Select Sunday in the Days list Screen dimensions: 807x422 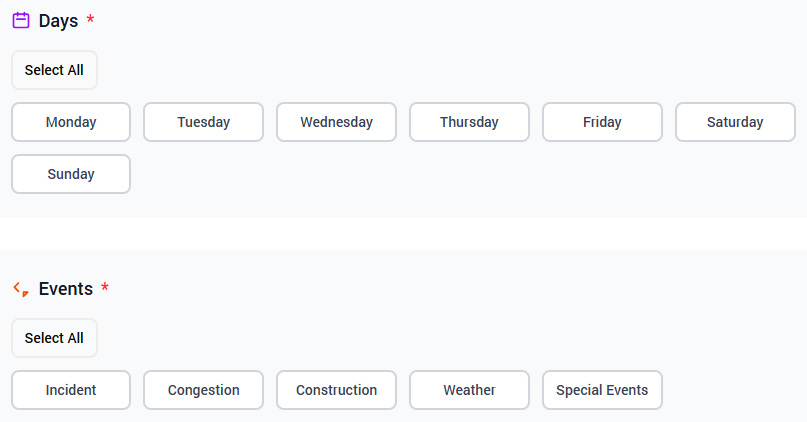(x=71, y=174)
